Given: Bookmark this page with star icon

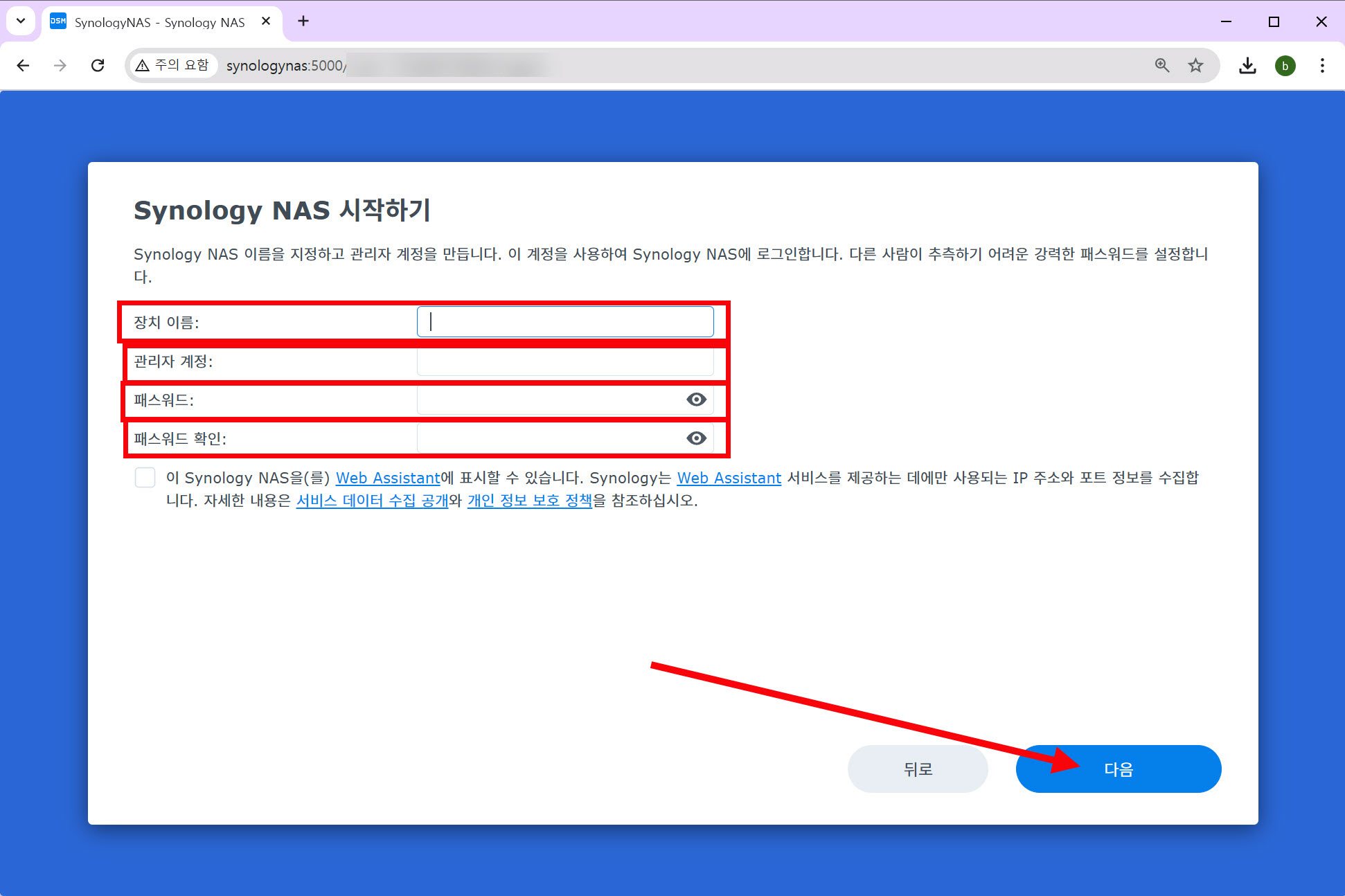Looking at the screenshot, I should pos(1195,66).
